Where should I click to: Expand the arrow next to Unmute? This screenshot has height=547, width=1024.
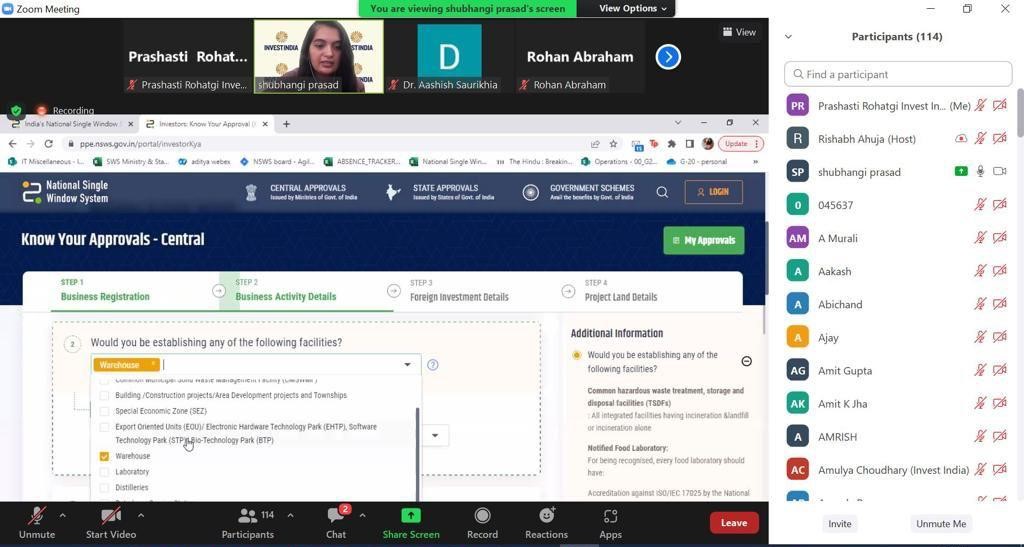tap(63, 516)
